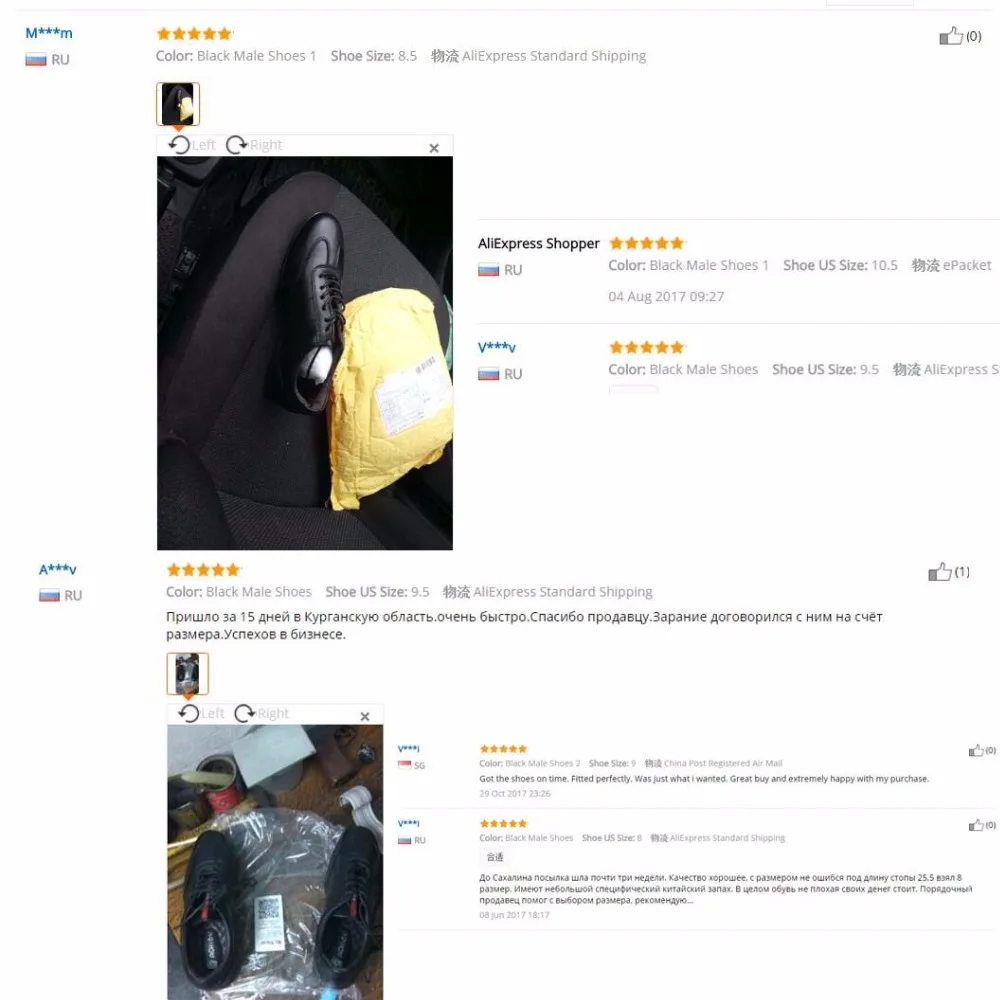
Task: Open reviewer V***v's profile link
Action: pos(497,348)
